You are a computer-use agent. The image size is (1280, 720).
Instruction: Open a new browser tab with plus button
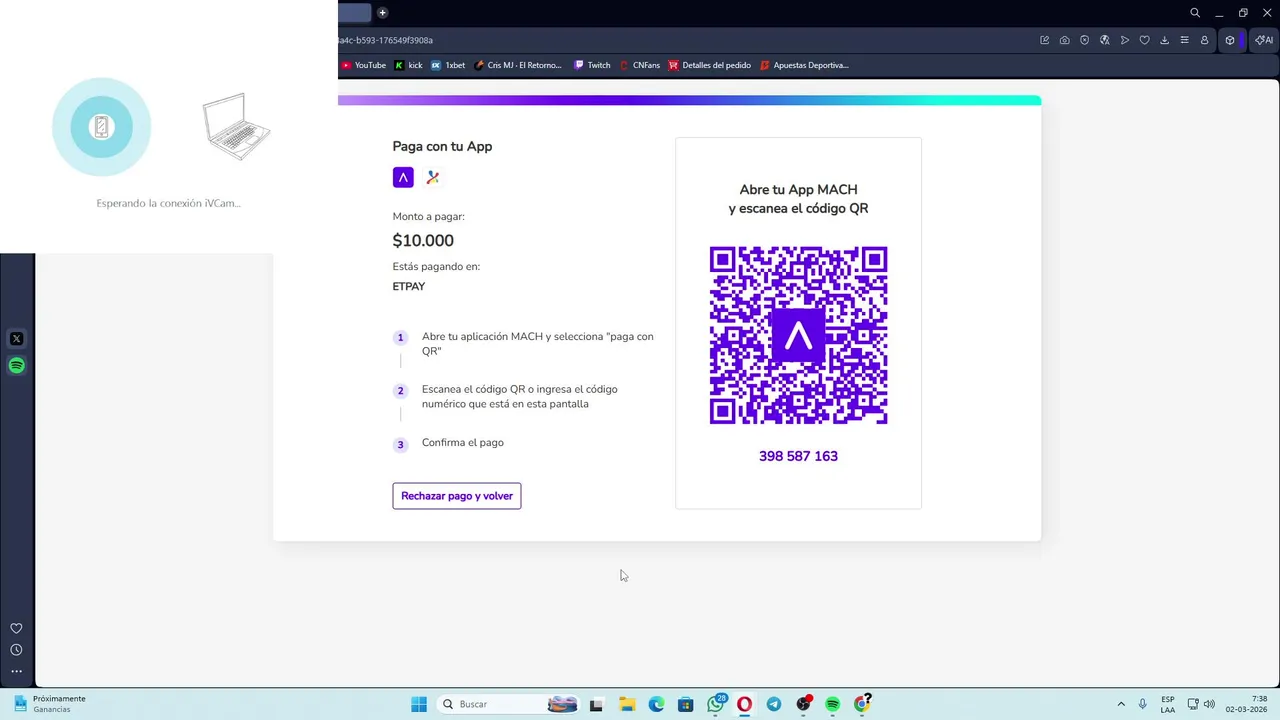click(x=382, y=13)
